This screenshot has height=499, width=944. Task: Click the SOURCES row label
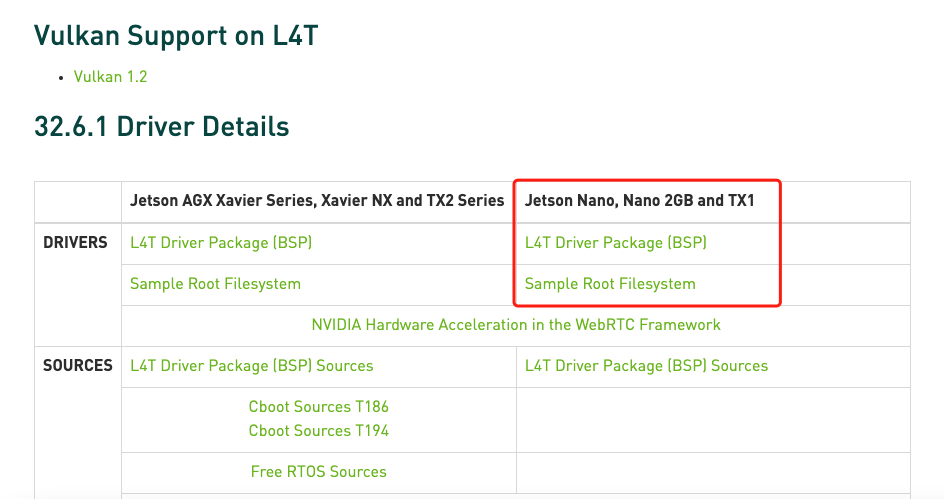click(x=78, y=366)
